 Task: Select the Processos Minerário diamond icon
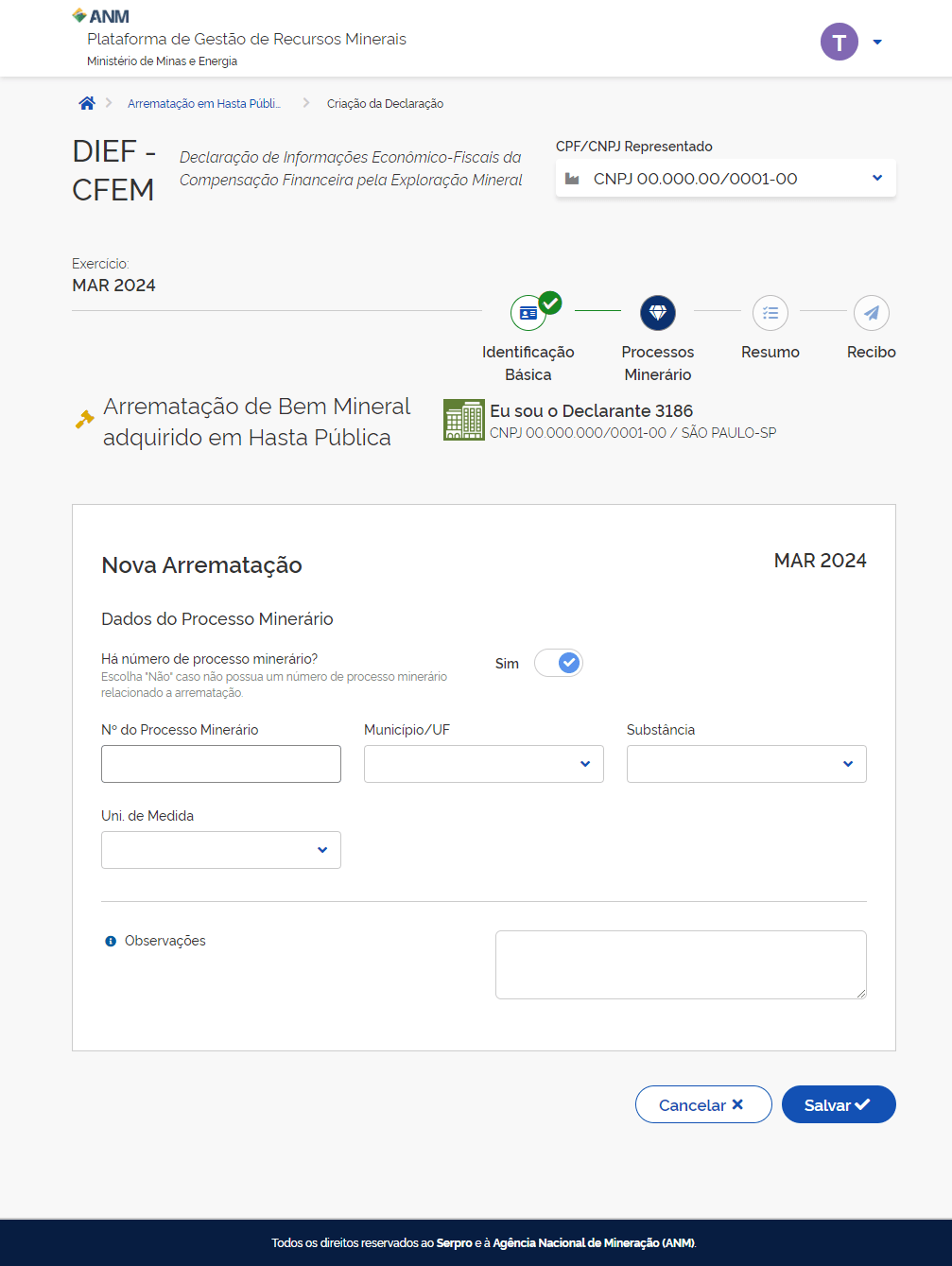pos(658,313)
